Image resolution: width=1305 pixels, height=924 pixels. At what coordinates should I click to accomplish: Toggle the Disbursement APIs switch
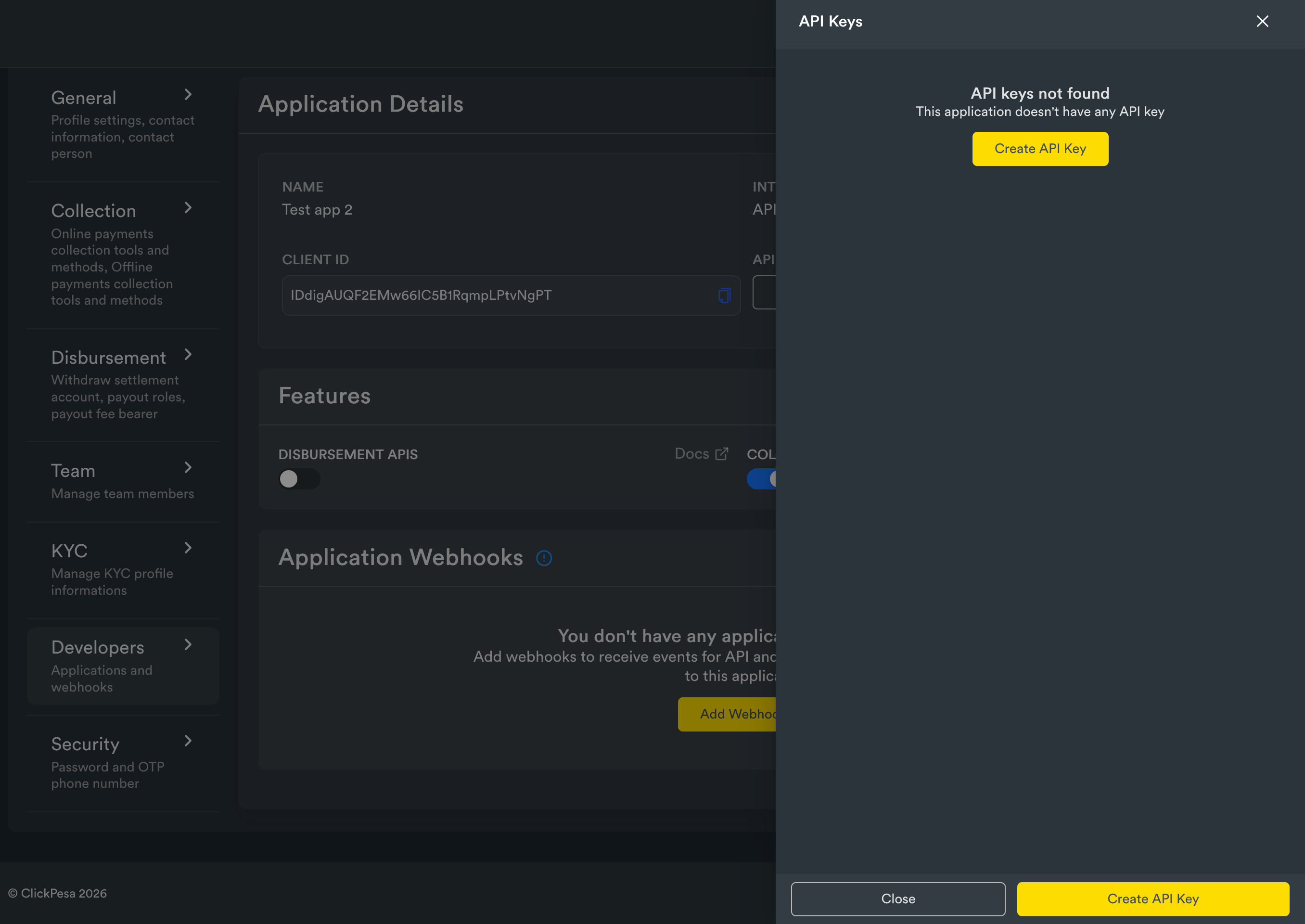tap(299, 479)
